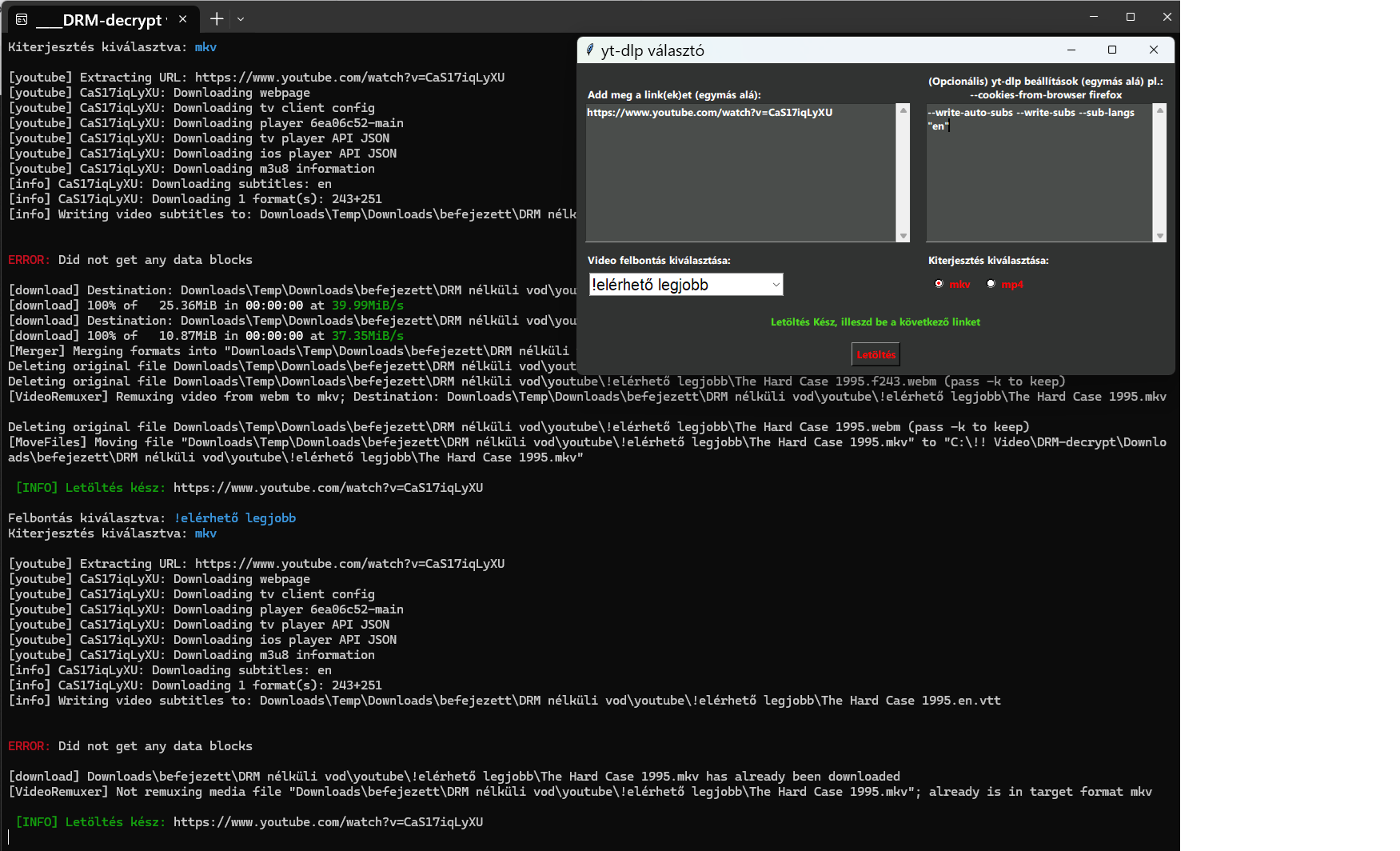This screenshot has height=851, width=1400.
Task: Click the first red 'ERROR:' line in terminal
Action: coord(130,260)
